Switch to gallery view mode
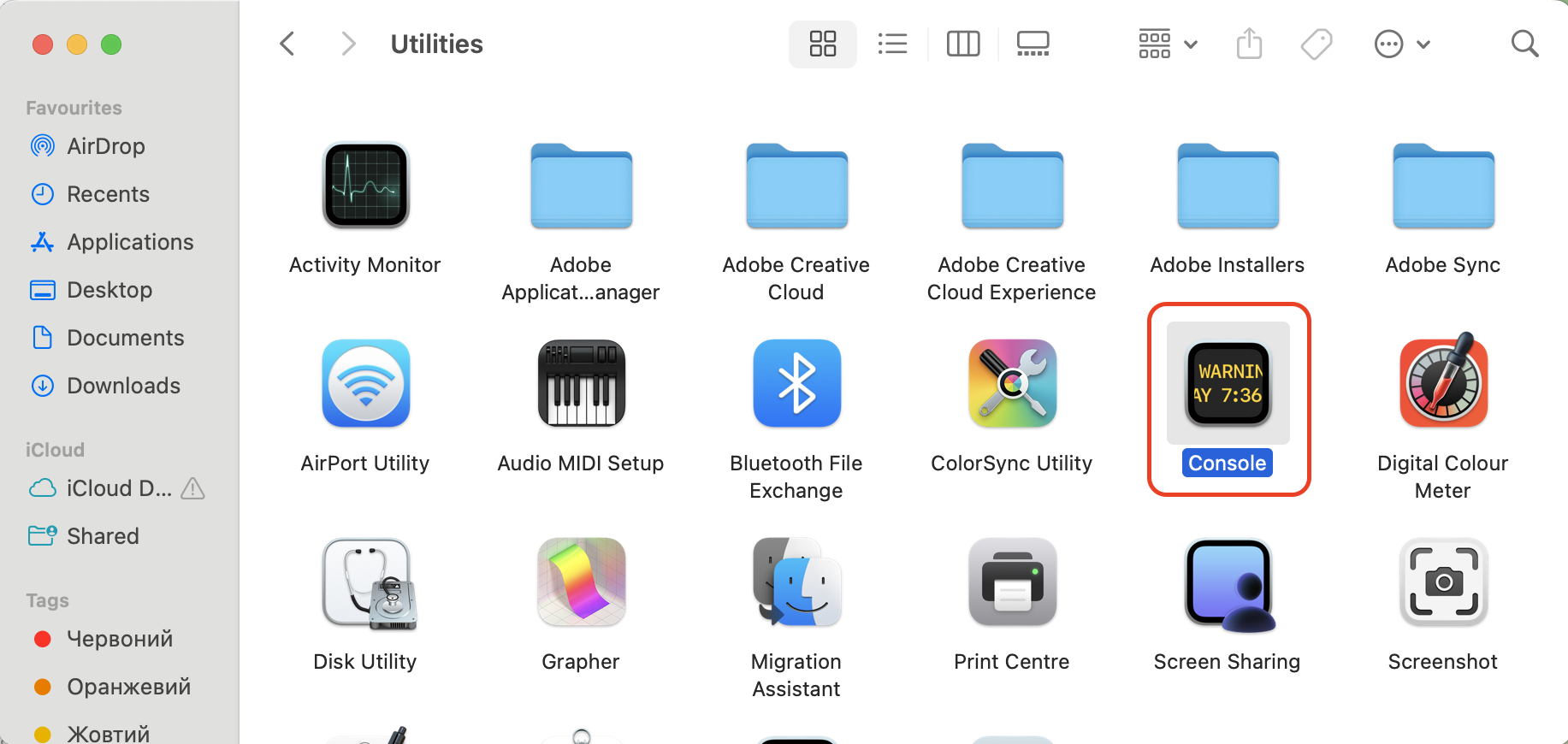The height and width of the screenshot is (744, 1568). coord(1033,44)
